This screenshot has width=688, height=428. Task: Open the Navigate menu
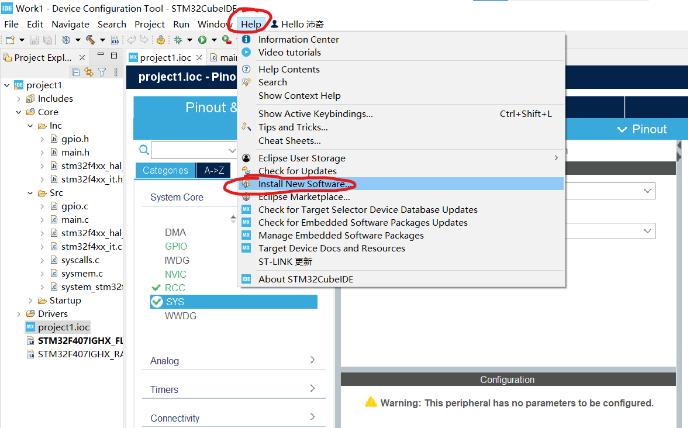pyautogui.click(x=70, y=24)
